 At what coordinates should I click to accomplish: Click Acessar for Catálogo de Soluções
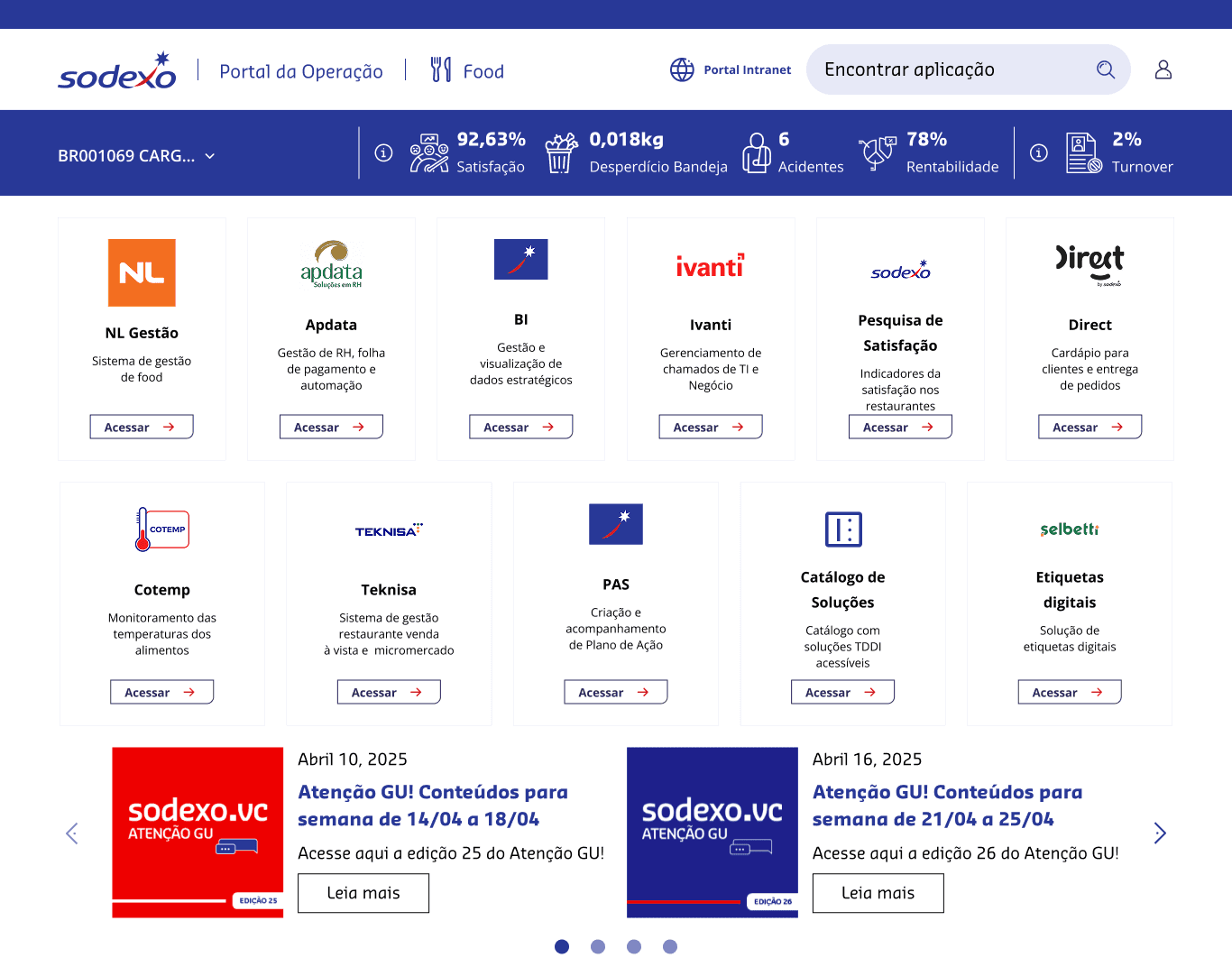[843, 692]
